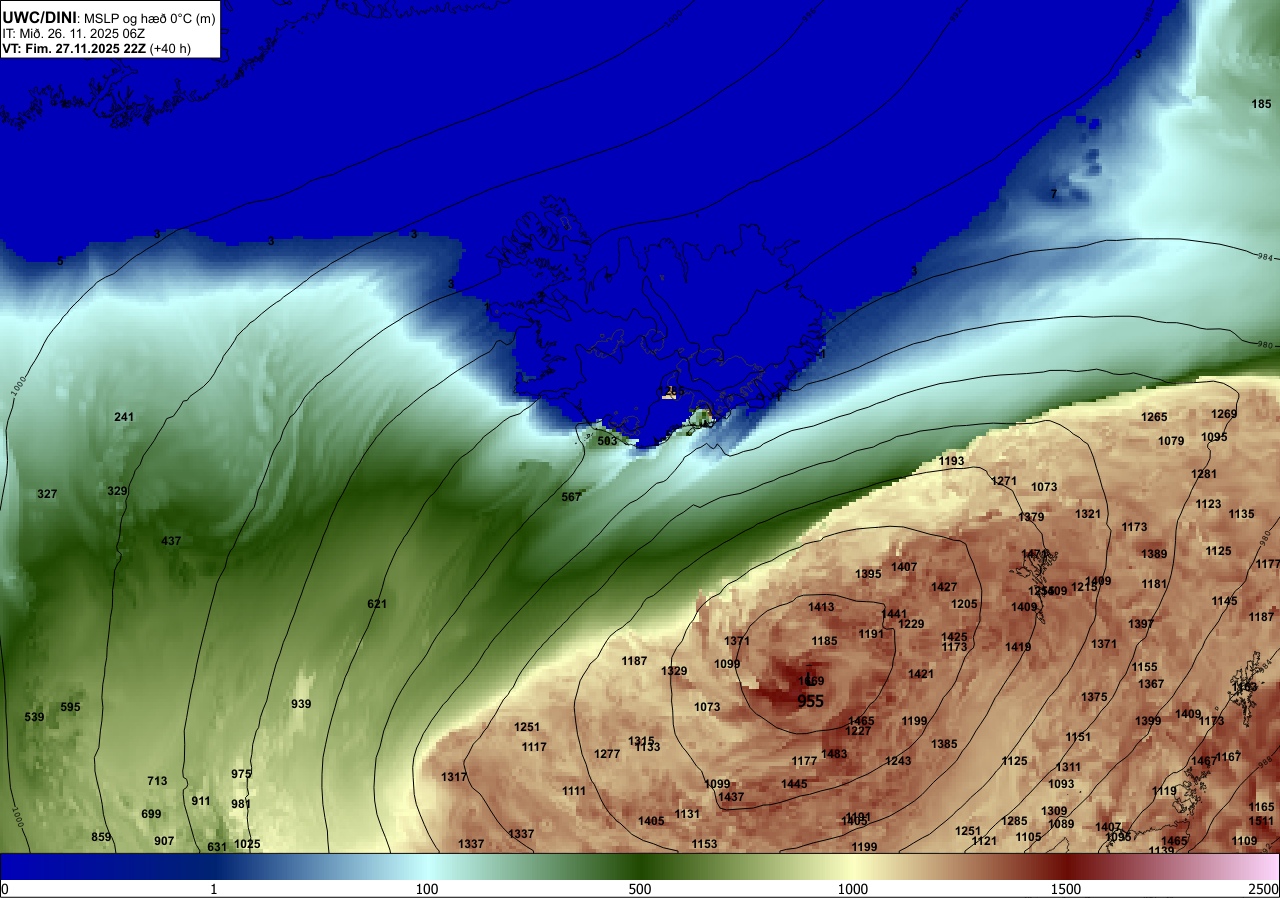Click the freezing level value 1321
Screen dimensions: 1280x898
point(1088,514)
